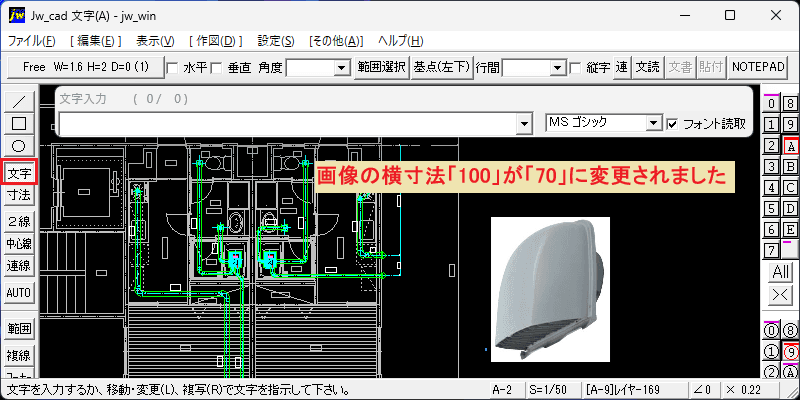Select the line drawing tool

click(19, 102)
